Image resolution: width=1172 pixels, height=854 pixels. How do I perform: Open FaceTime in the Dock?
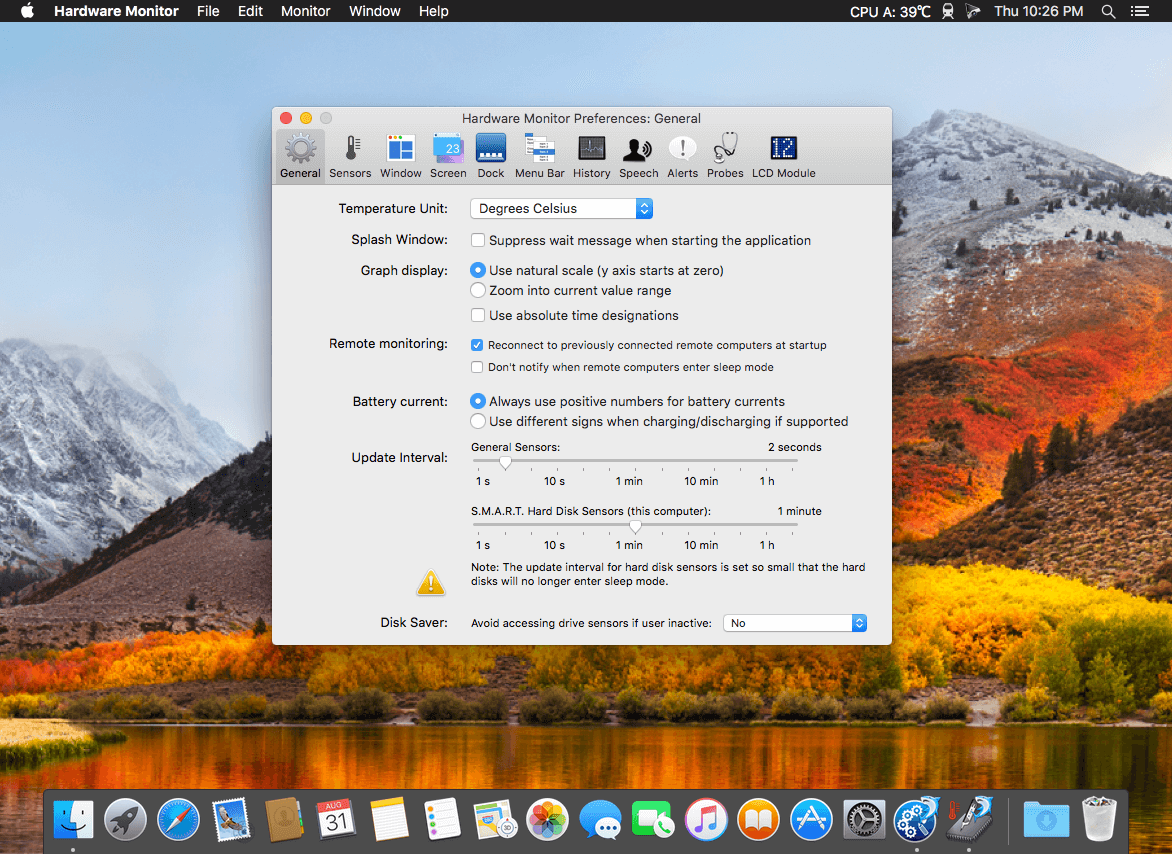click(x=653, y=819)
